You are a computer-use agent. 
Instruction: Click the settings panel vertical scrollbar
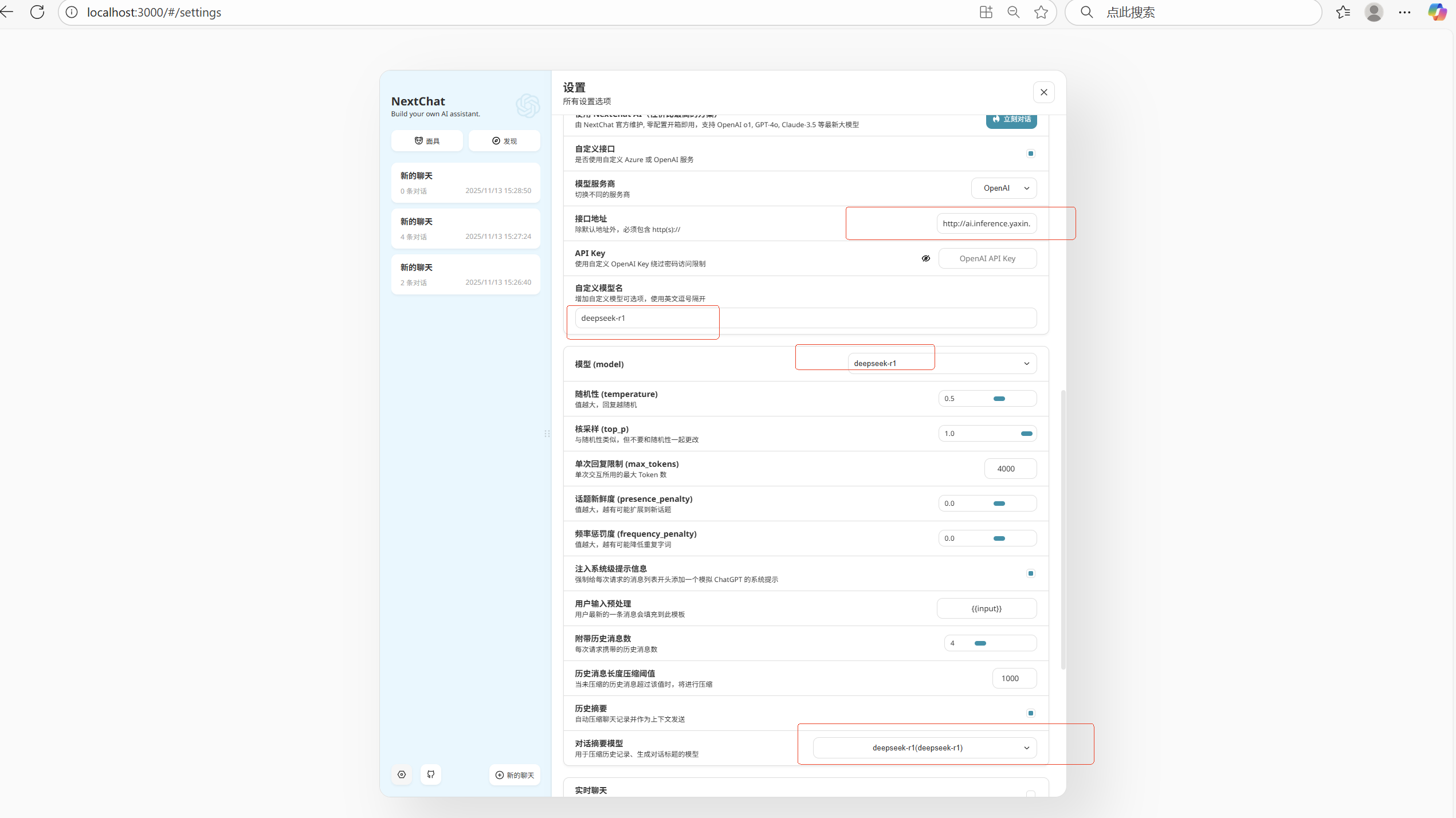(1063, 530)
